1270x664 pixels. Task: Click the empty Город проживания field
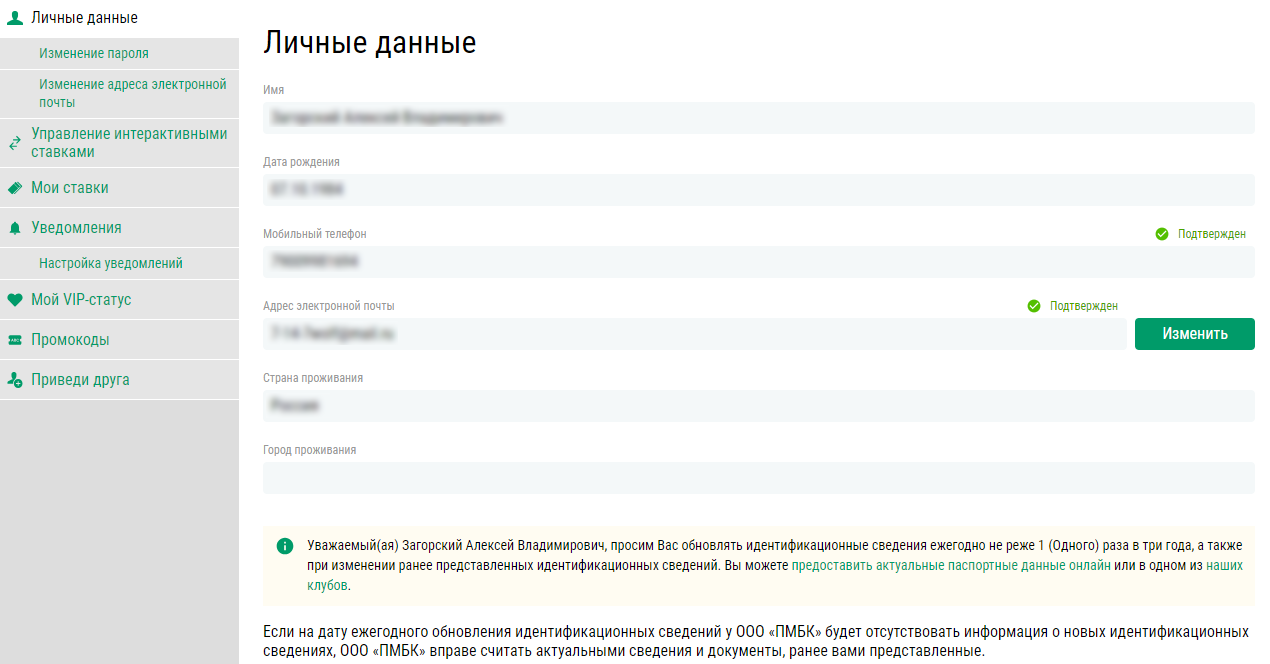(x=758, y=478)
